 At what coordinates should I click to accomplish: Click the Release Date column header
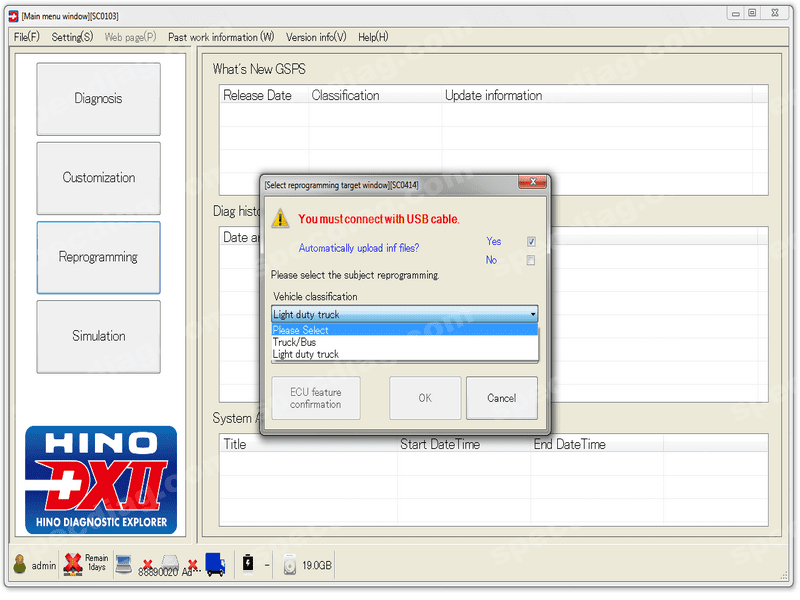pos(264,95)
